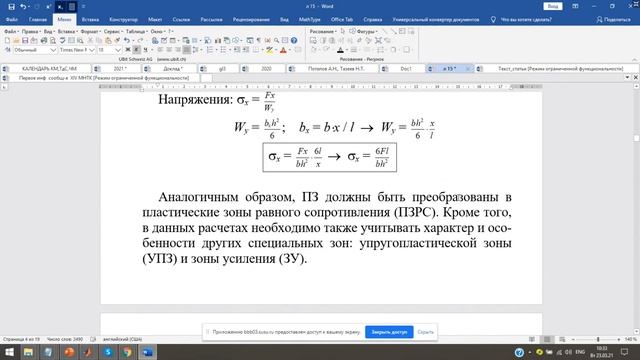Click the lightbulb Tell me search icon
Screen dimensions: 640x360
pyautogui.click(x=493, y=19)
